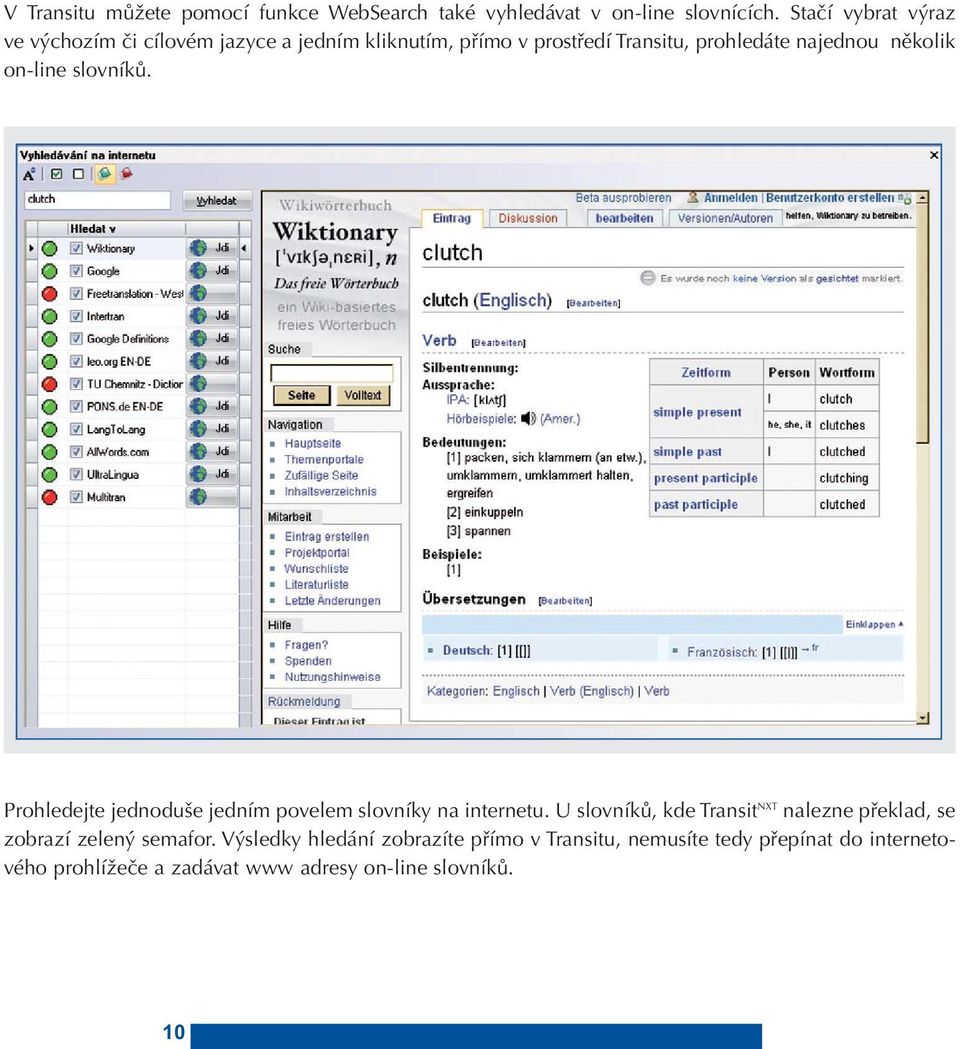Image resolution: width=960 pixels, height=1049 pixels.
Task: Open the Diskussion tab
Action: [x=528, y=218]
